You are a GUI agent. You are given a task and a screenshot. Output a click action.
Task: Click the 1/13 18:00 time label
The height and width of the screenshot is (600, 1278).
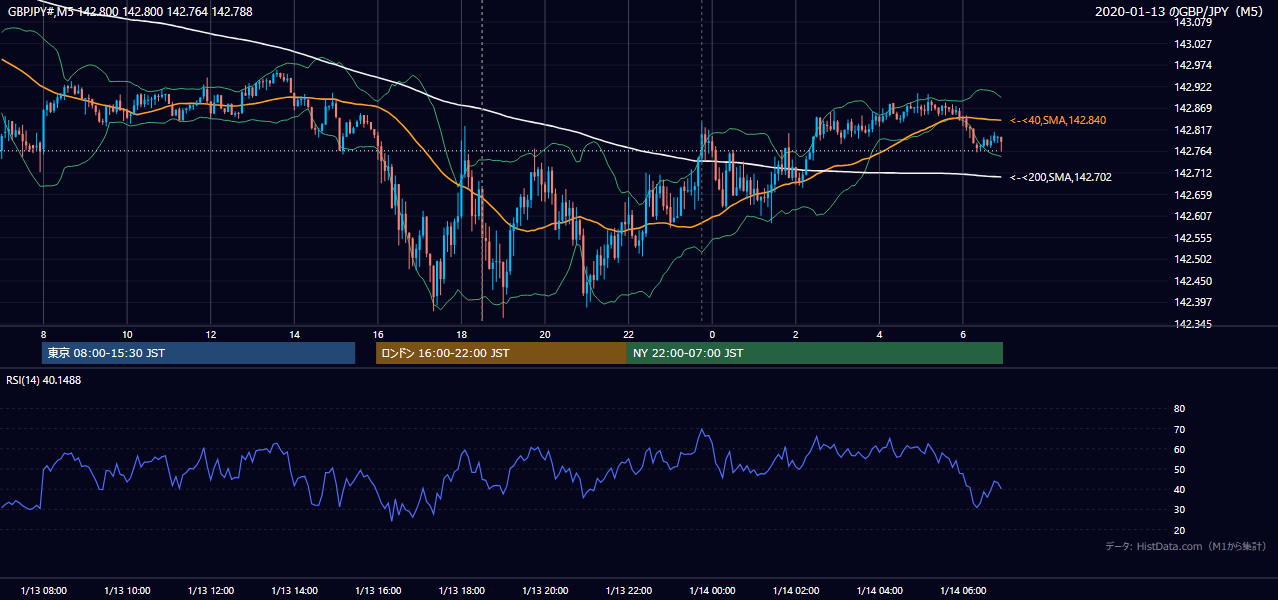[x=461, y=590]
